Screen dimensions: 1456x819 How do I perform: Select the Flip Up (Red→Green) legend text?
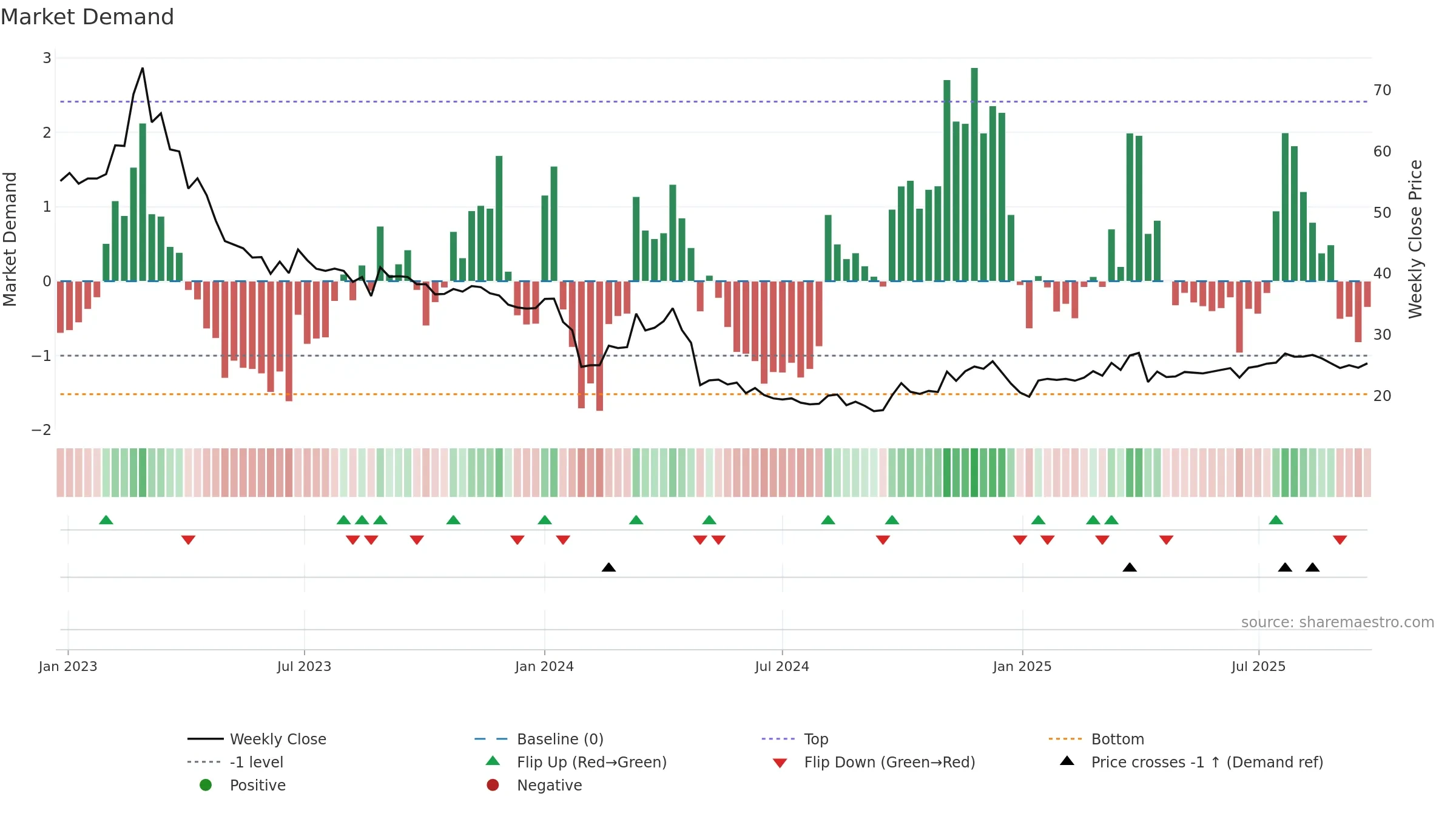click(591, 762)
